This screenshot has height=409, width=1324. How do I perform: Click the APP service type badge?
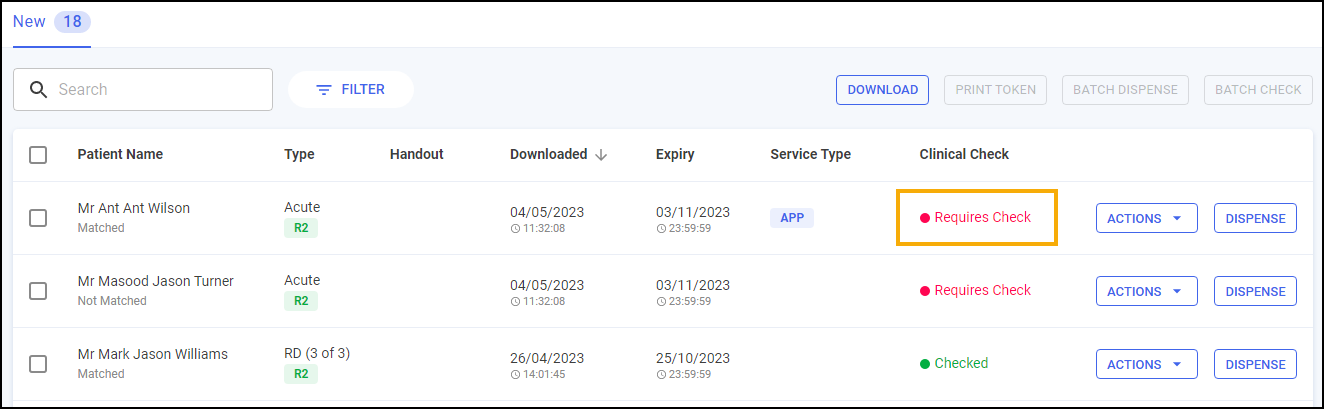(x=791, y=218)
